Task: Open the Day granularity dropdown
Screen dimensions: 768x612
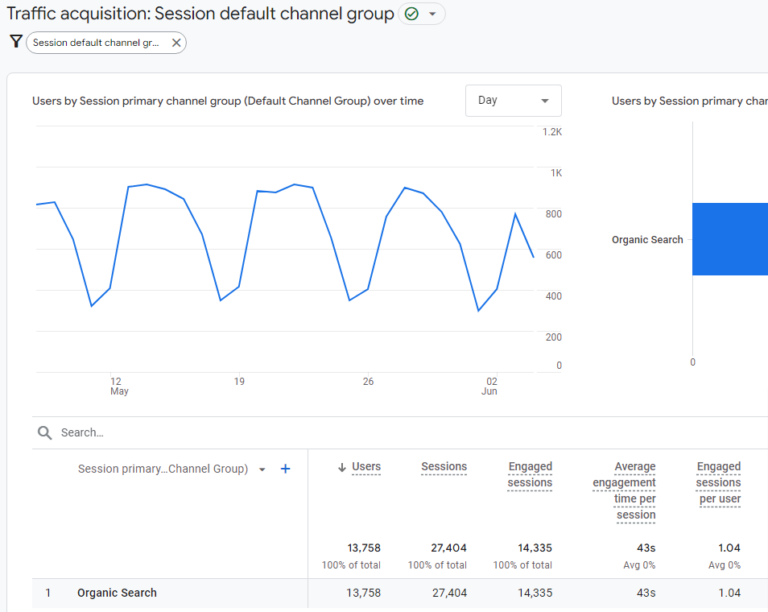Action: tap(513, 101)
